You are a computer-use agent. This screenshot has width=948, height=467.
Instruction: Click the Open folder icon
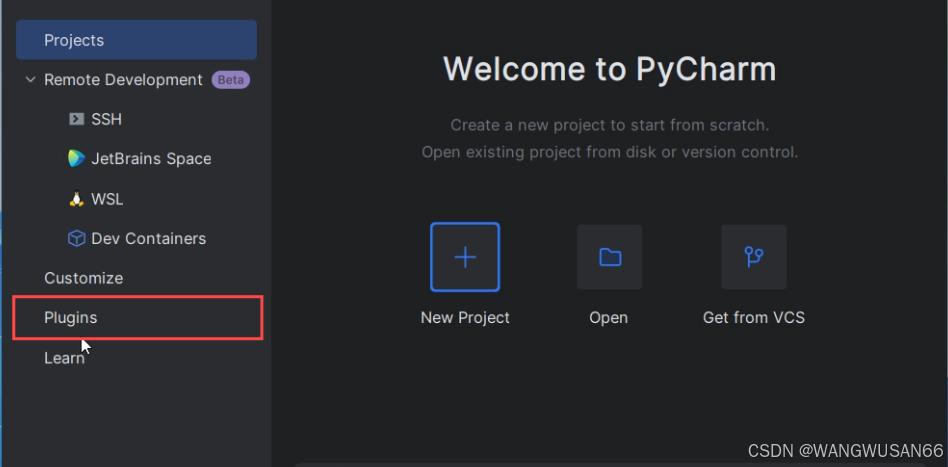pyautogui.click(x=609, y=257)
